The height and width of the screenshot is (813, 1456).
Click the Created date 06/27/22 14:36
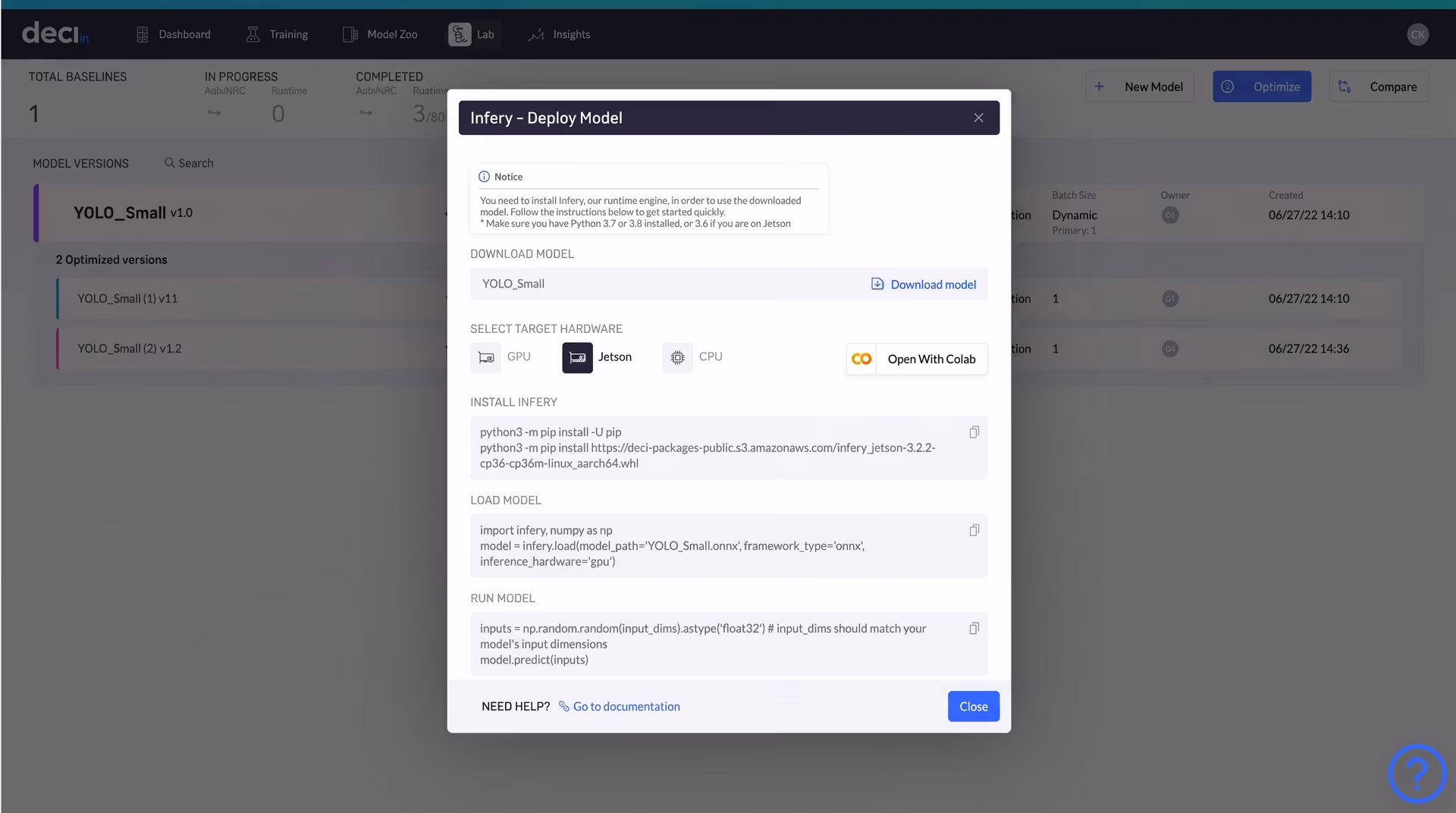click(x=1309, y=349)
